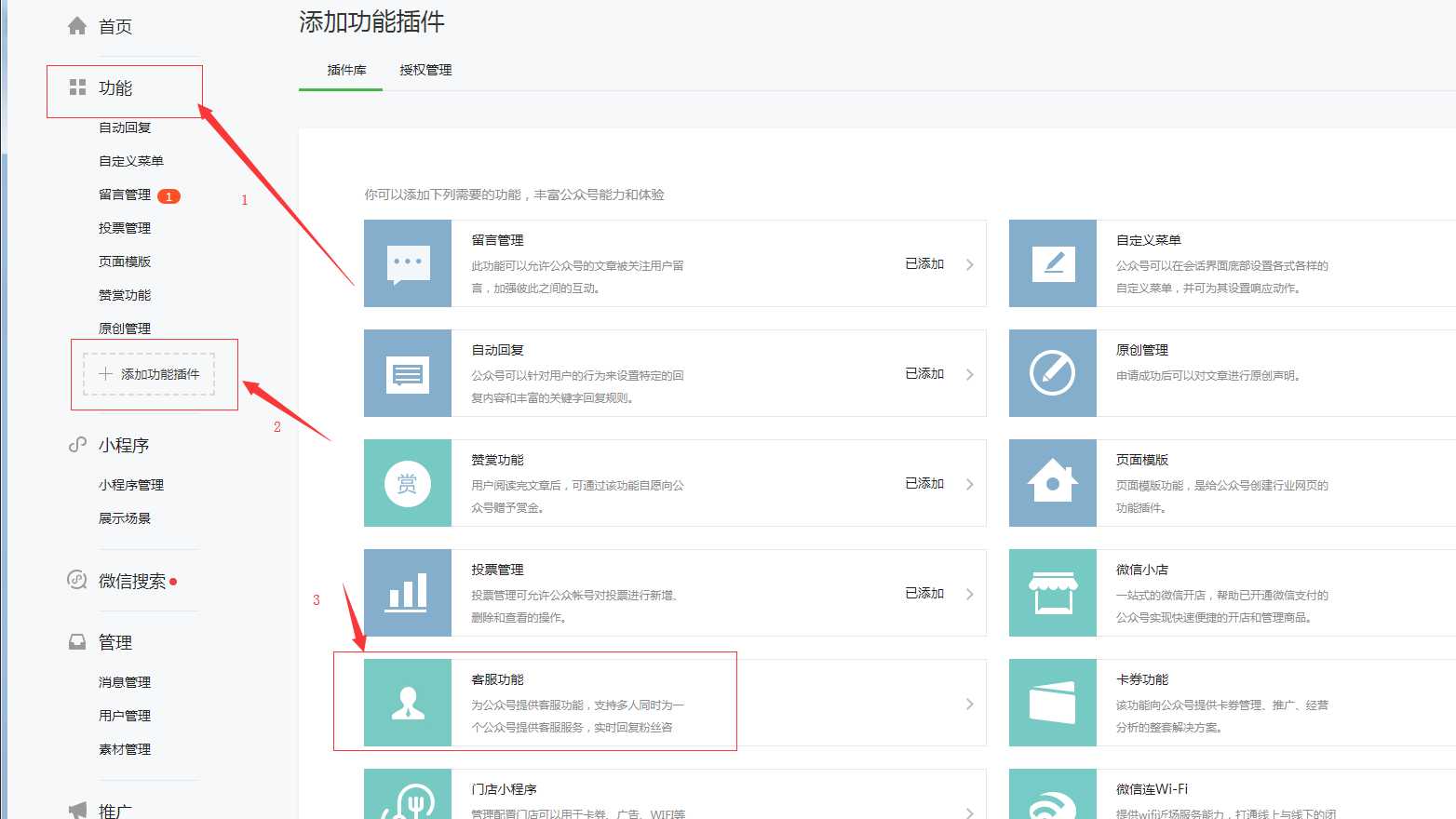Click 已添加 status on 留言管理 card
Viewport: 1456px width, 819px height.
pos(924,263)
